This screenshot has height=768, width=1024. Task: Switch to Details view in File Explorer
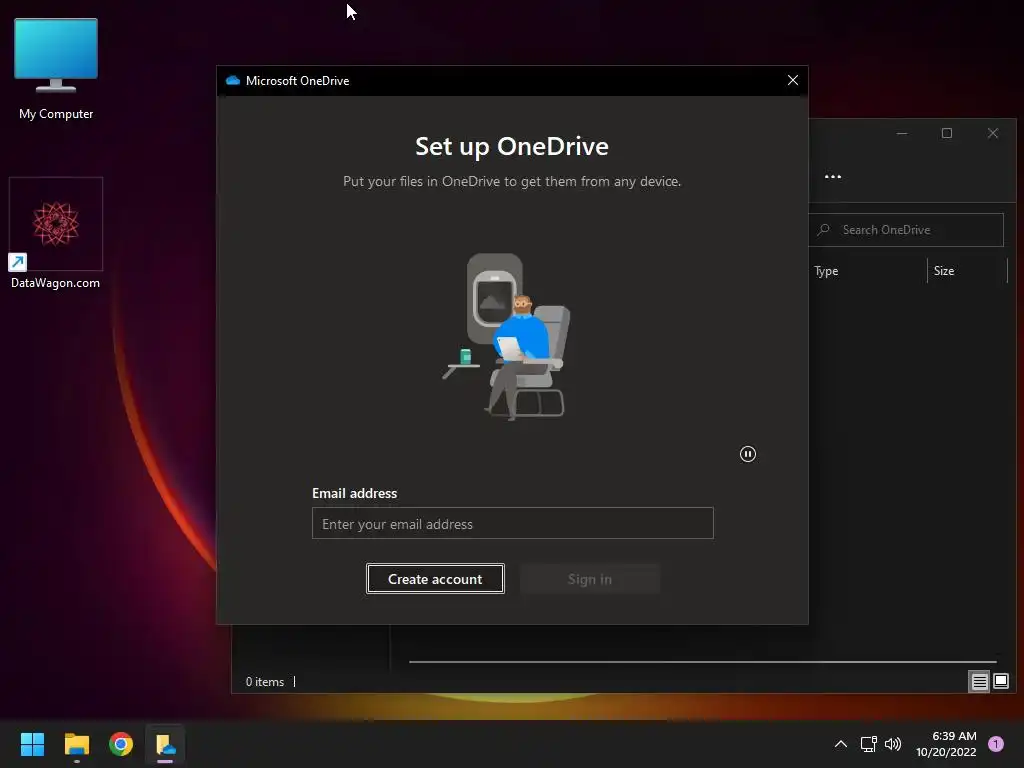(979, 681)
